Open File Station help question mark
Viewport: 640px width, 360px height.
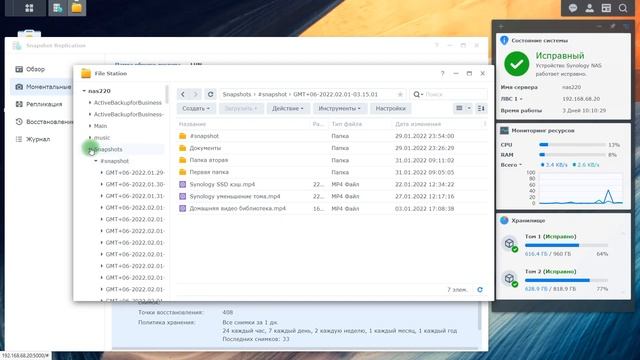pos(442,73)
